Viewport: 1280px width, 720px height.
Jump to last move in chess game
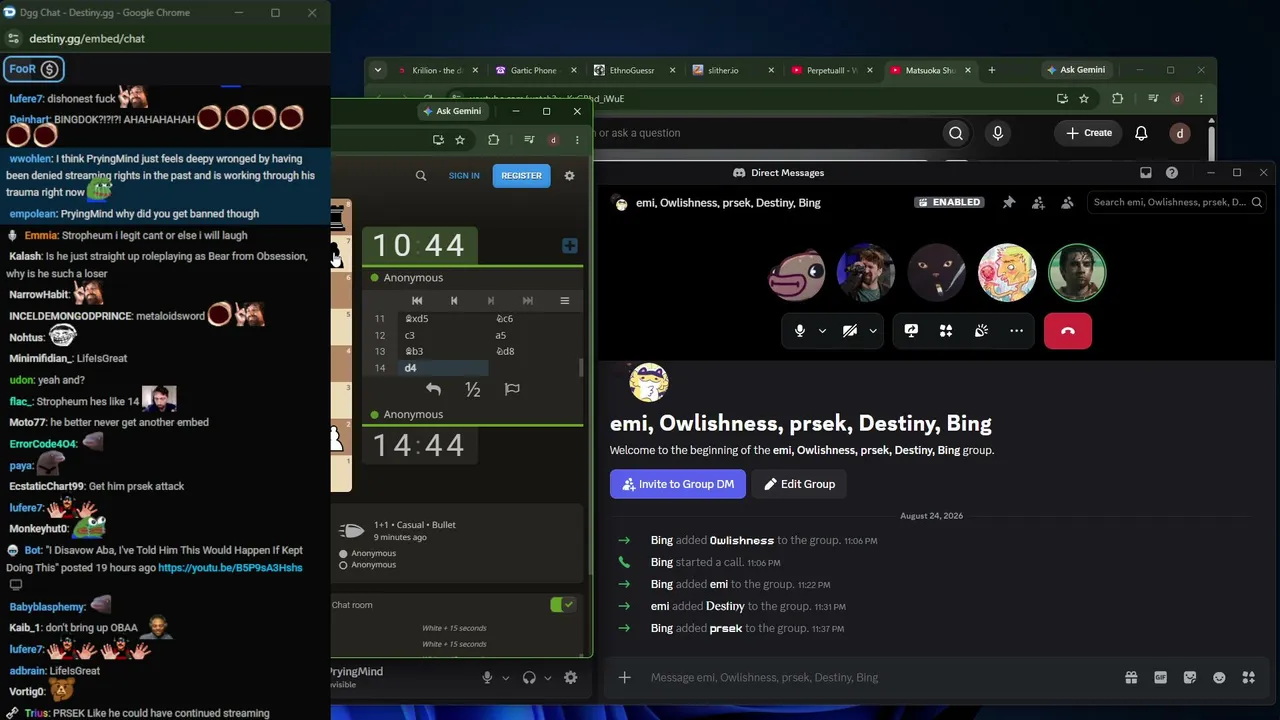pos(528,300)
